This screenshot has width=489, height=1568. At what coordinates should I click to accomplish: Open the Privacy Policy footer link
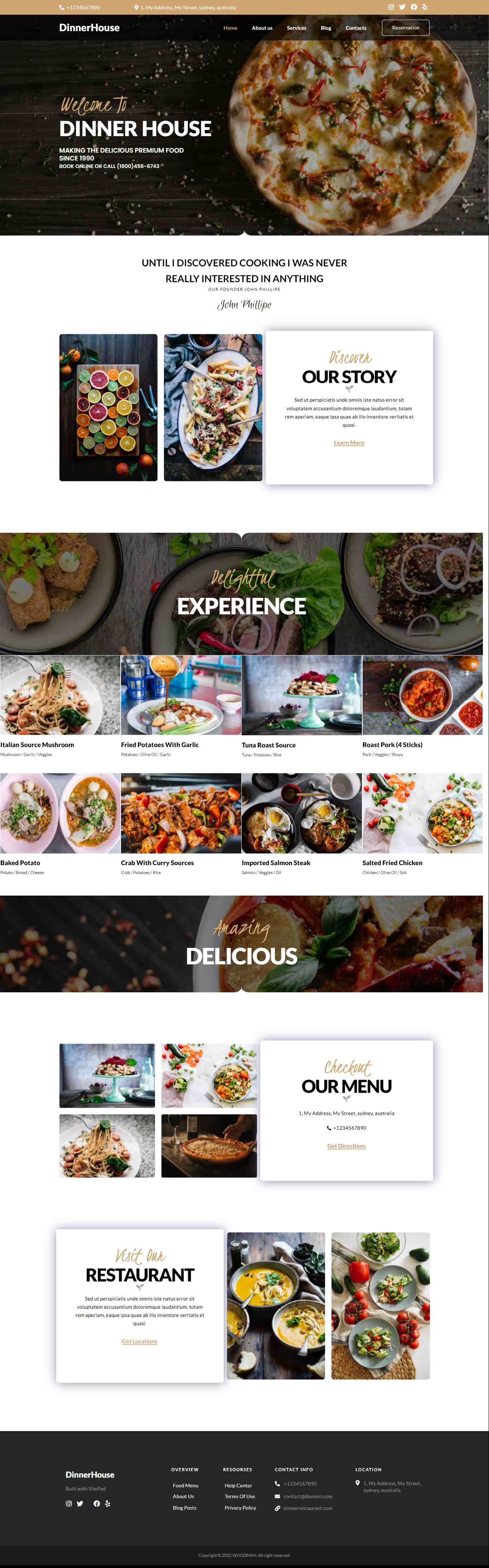click(x=240, y=1508)
